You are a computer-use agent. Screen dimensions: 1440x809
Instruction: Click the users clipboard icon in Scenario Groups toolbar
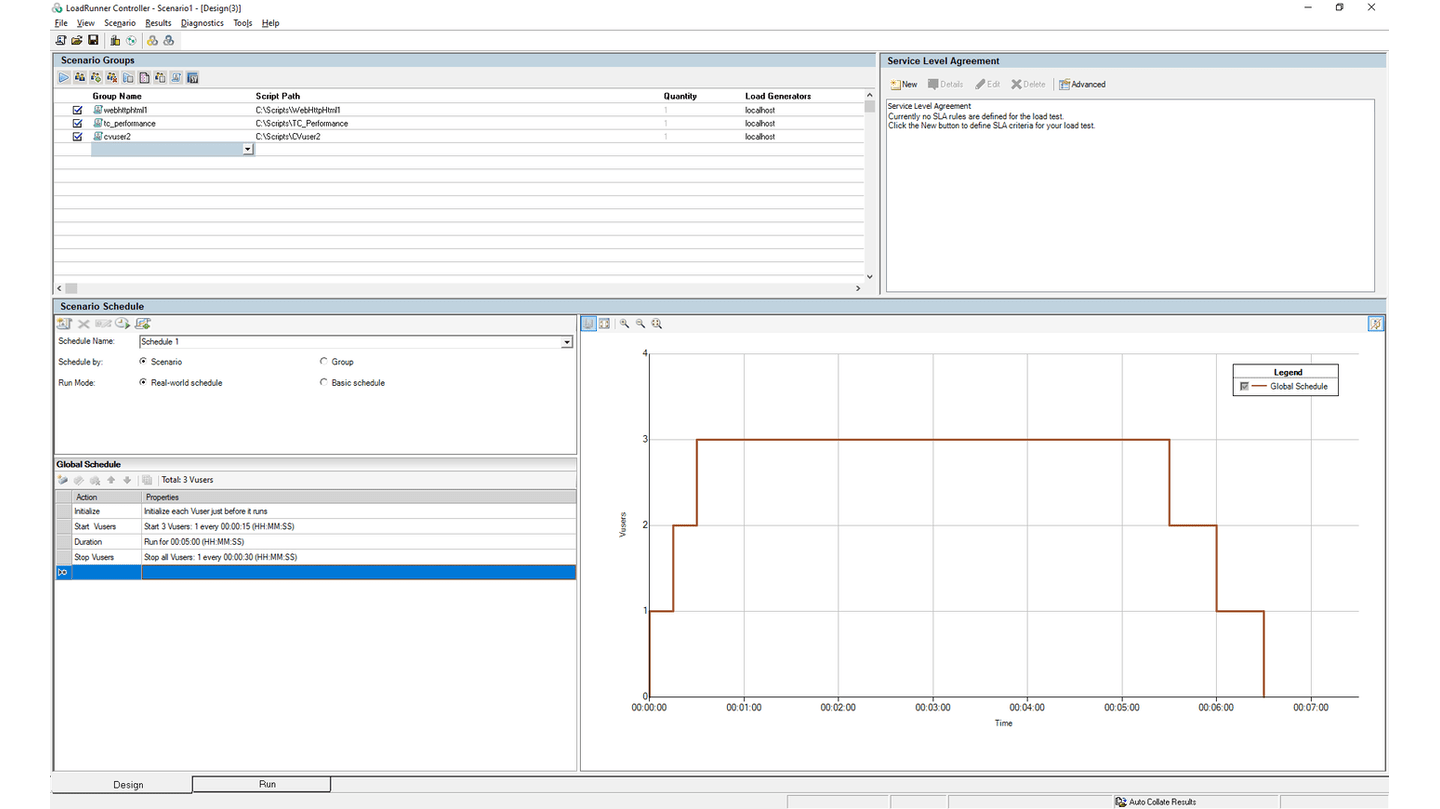tap(160, 77)
